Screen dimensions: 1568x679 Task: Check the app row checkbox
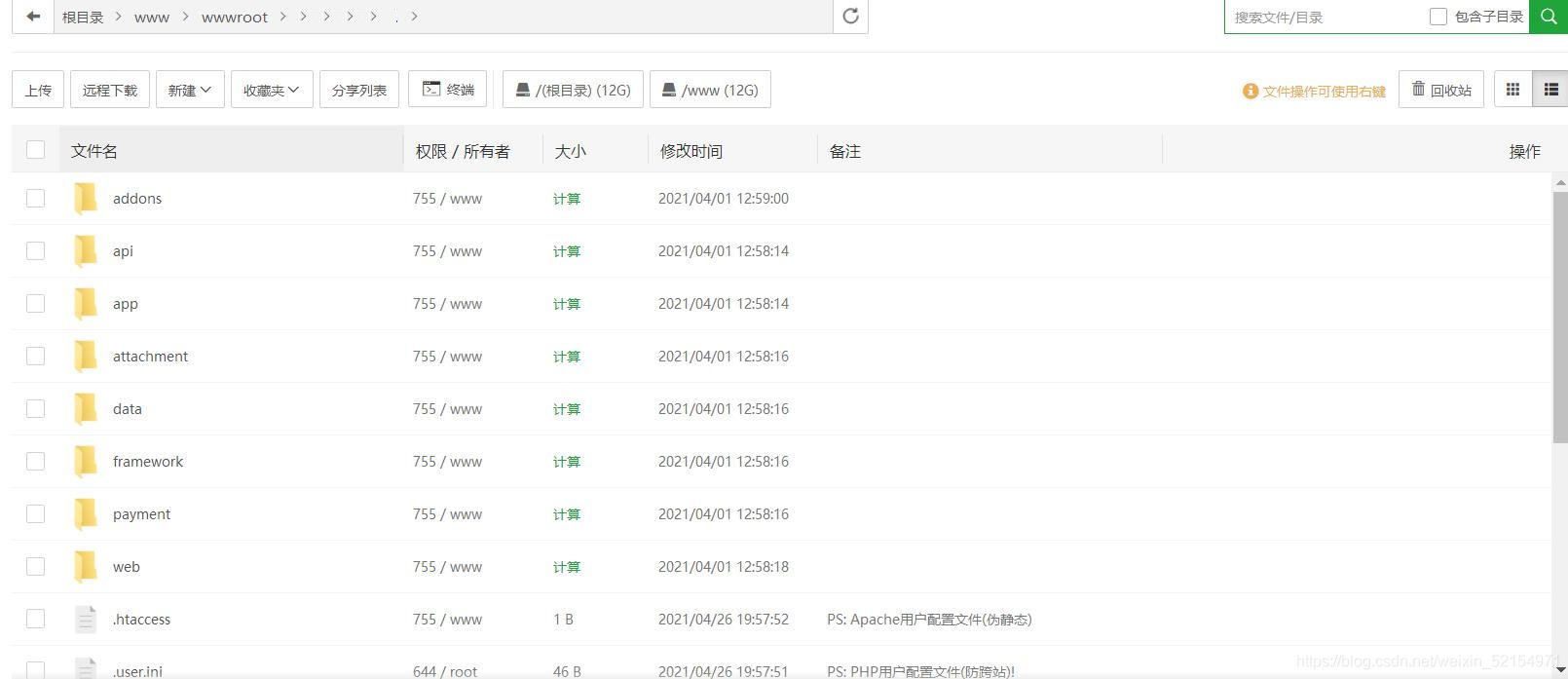(36, 303)
